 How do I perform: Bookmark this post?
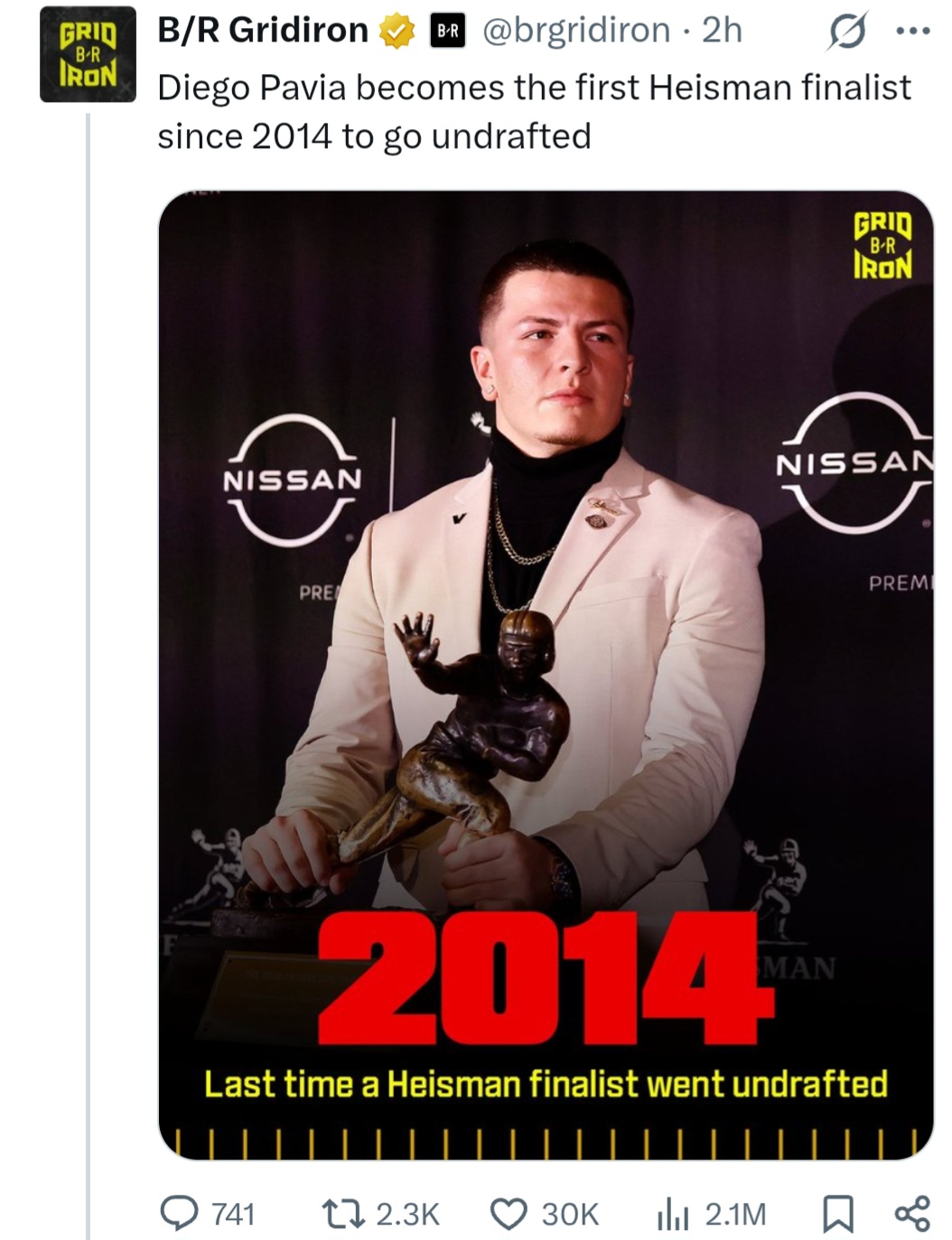tap(837, 1214)
